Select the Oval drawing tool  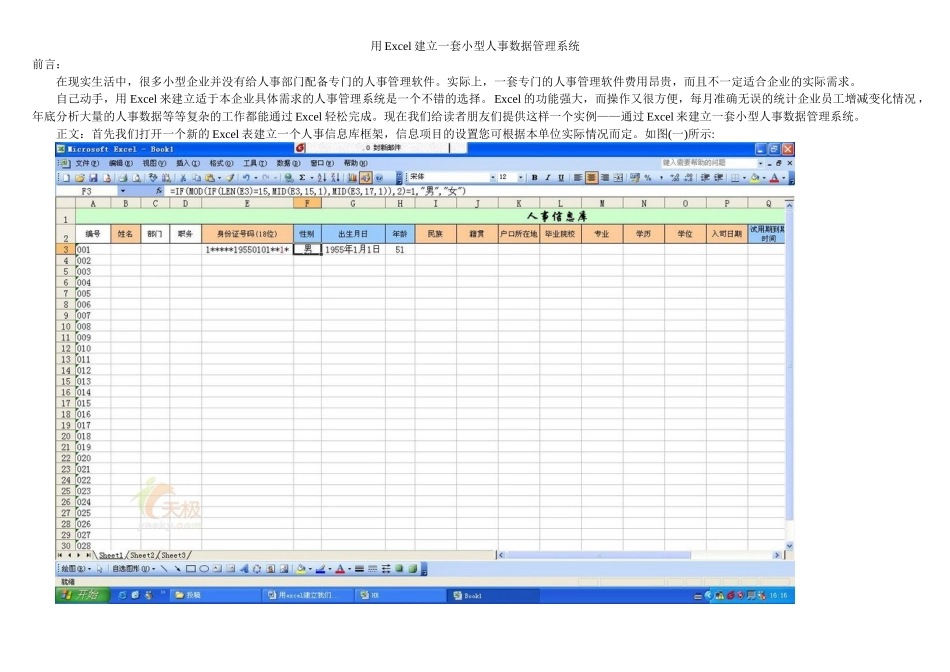204,568
